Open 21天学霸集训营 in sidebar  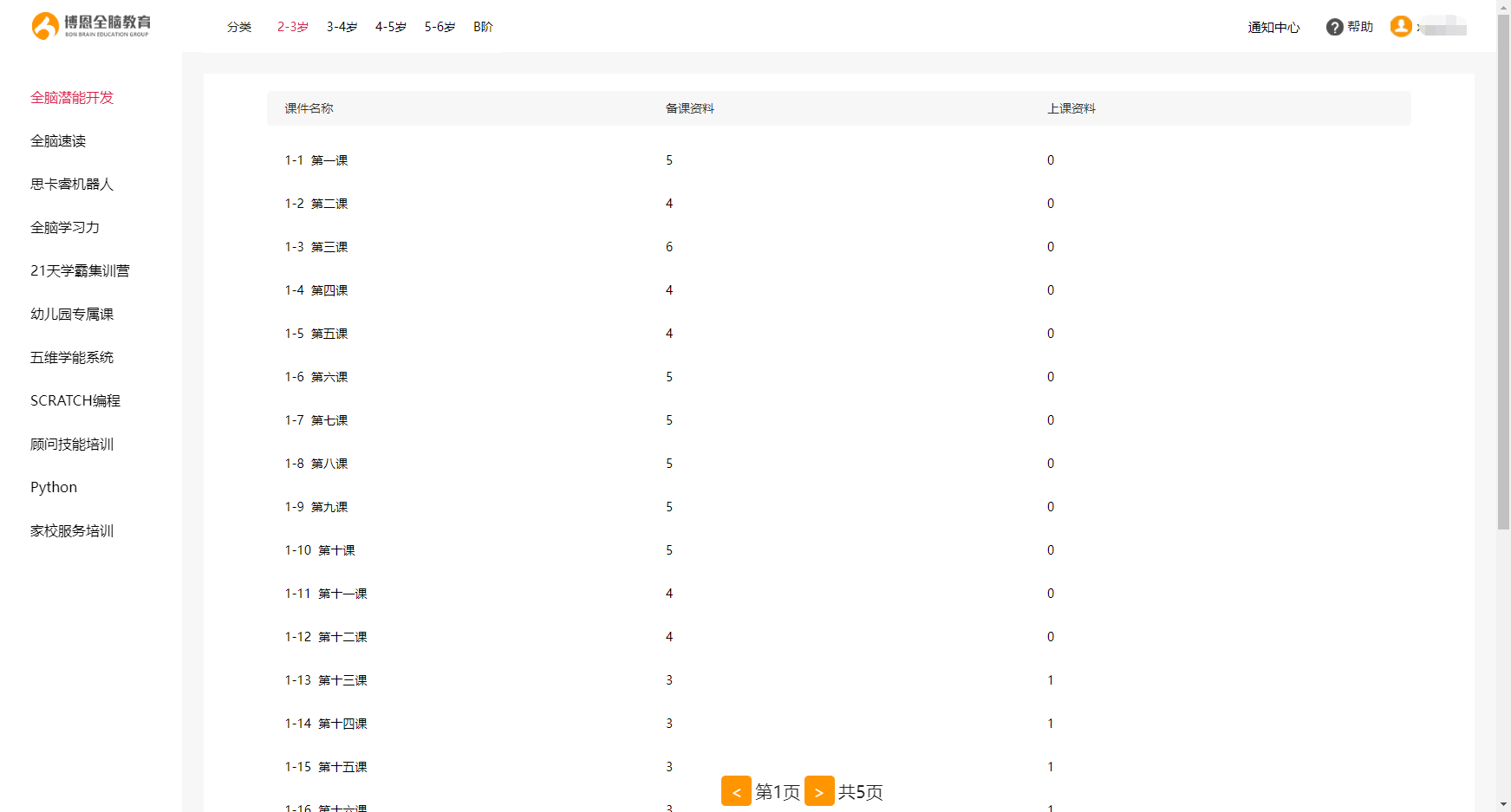click(80, 271)
